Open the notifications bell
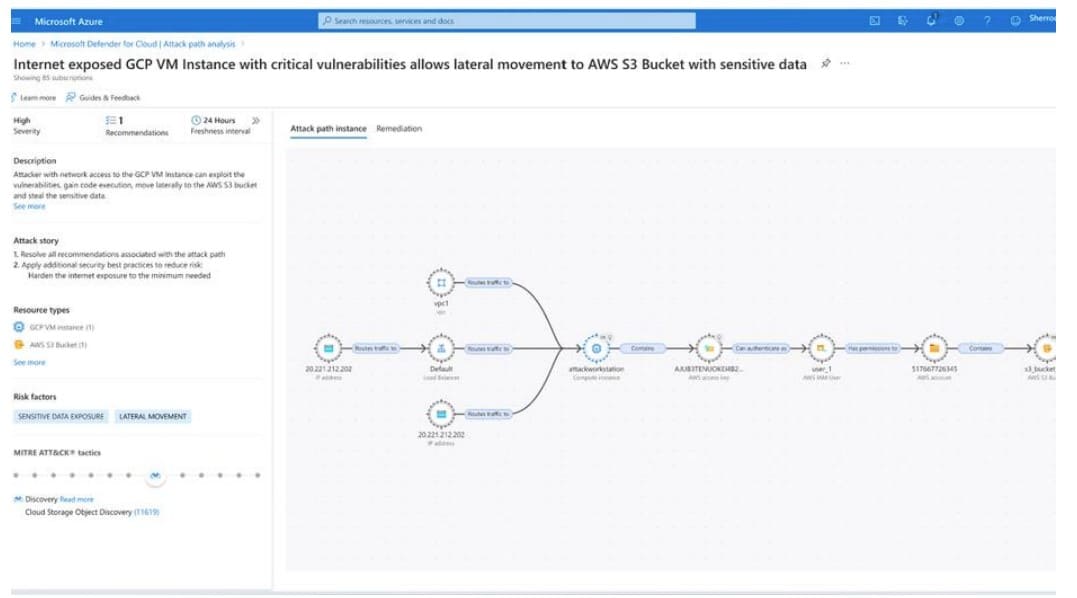The width and height of the screenshot is (1077, 598). [931, 21]
